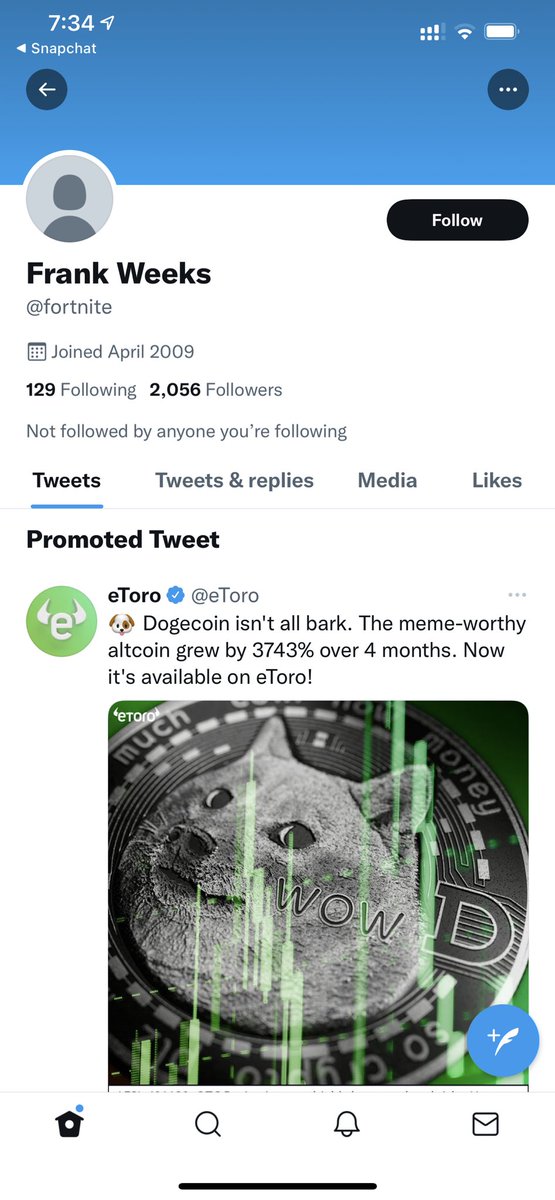Open the three-dot profile options menu
555x1200 pixels.
pos(508,90)
